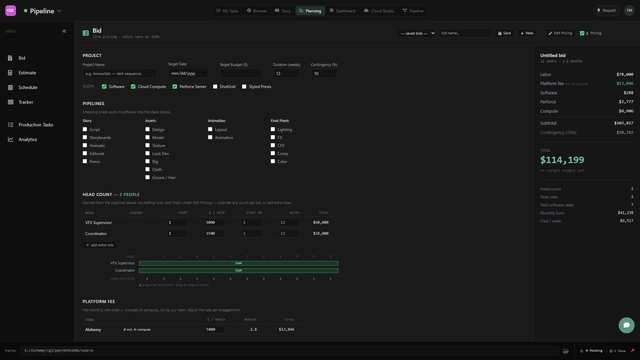Click the Request button
This screenshot has width=640, height=360.
[606, 11]
